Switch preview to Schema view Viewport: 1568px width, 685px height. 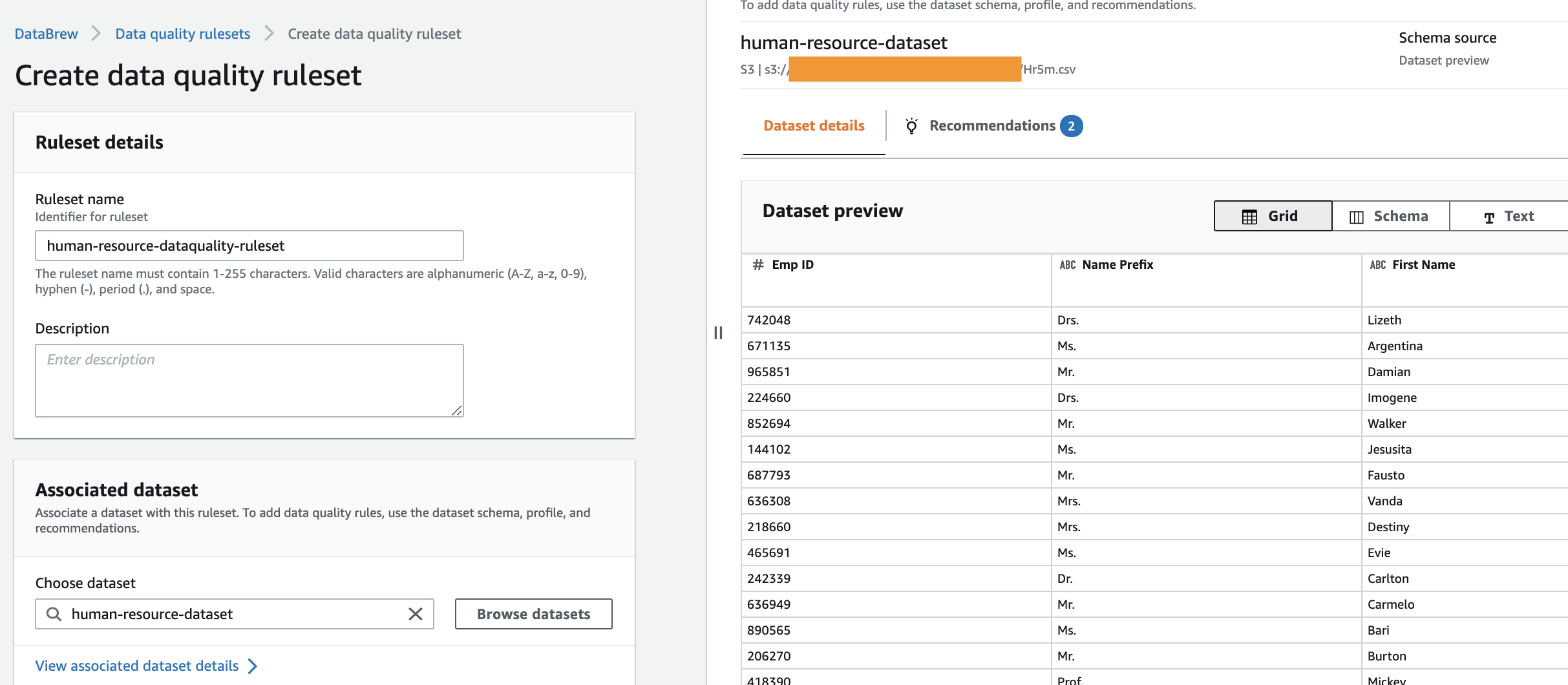(1390, 216)
